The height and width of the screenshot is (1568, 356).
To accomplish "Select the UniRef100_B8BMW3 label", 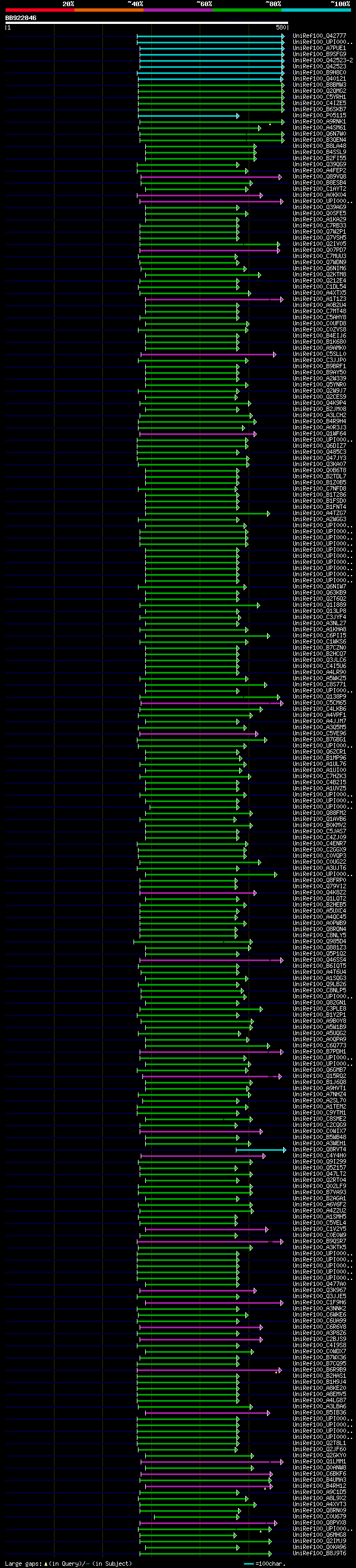I will pos(319,85).
